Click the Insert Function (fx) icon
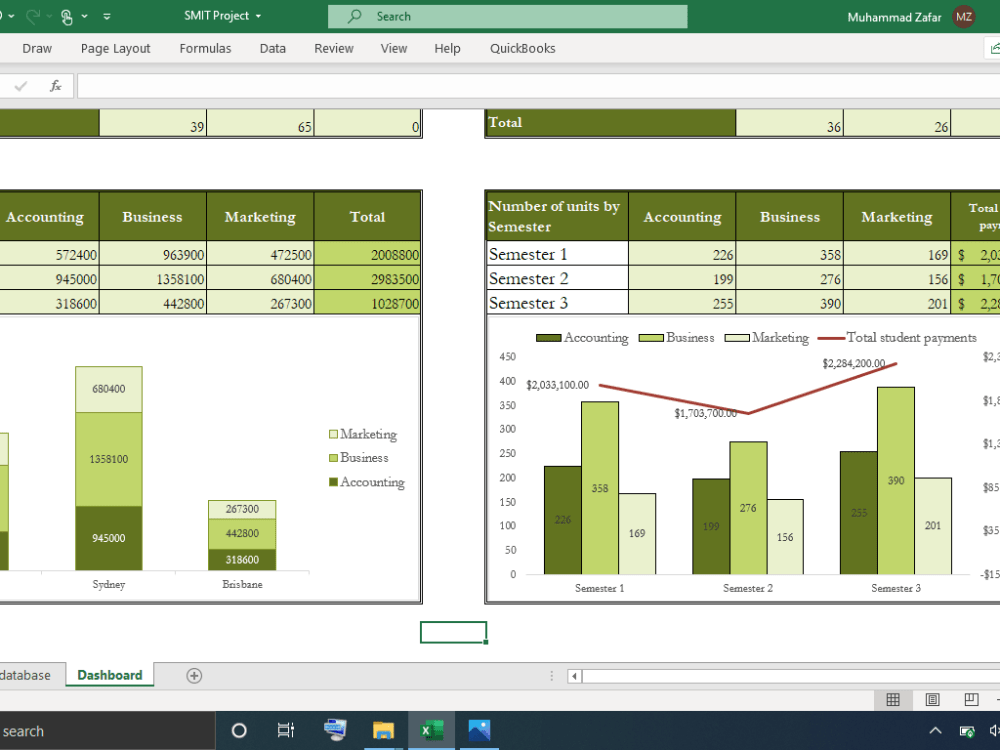This screenshot has width=1000, height=750. point(56,85)
